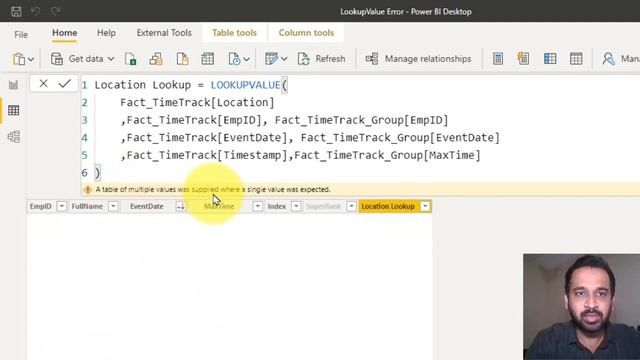This screenshot has width=640, height=360.
Task: Click Fact_TimeTrack_Group[MaxTime] in line 5
Action: pos(387,155)
